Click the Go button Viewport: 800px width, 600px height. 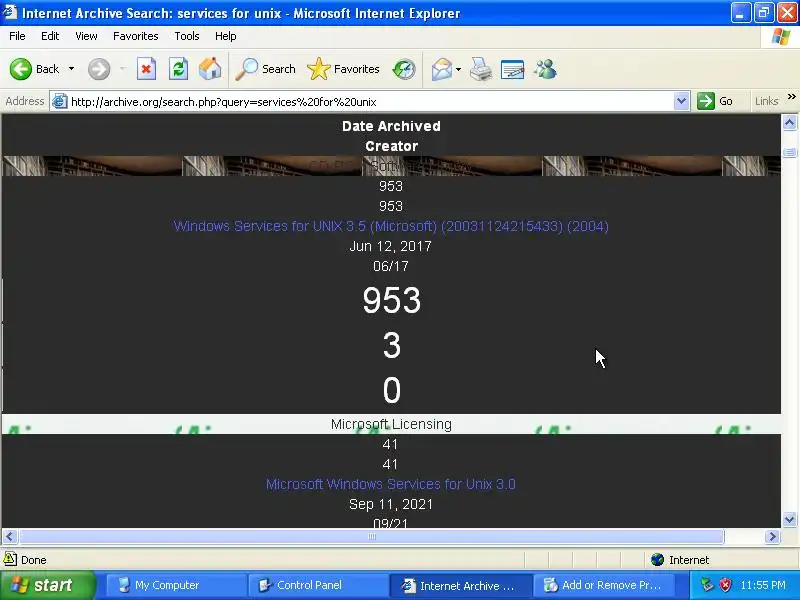[x=715, y=101]
